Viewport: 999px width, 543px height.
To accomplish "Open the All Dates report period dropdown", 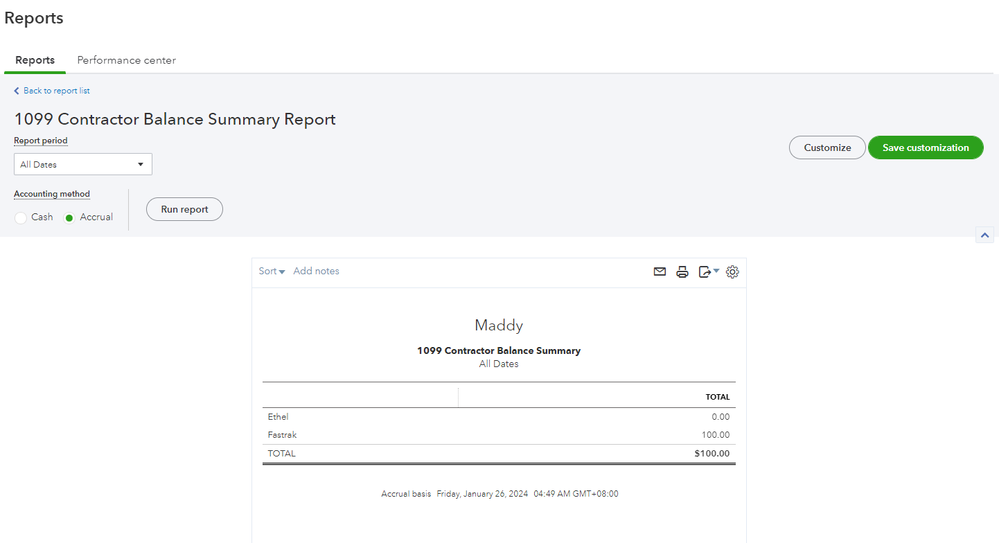I will pos(83,164).
